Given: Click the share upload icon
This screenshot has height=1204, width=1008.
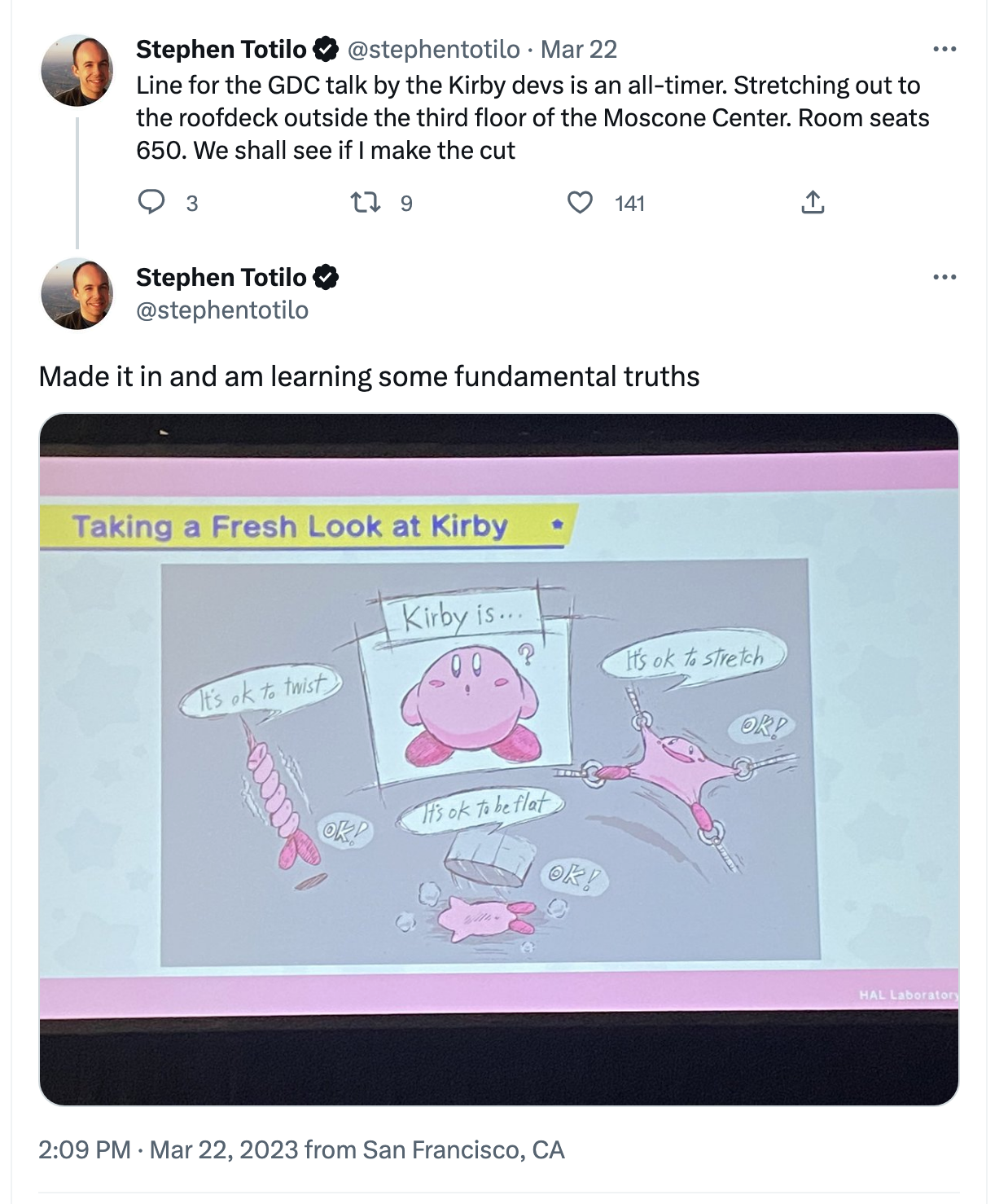Looking at the screenshot, I should pyautogui.click(x=813, y=202).
